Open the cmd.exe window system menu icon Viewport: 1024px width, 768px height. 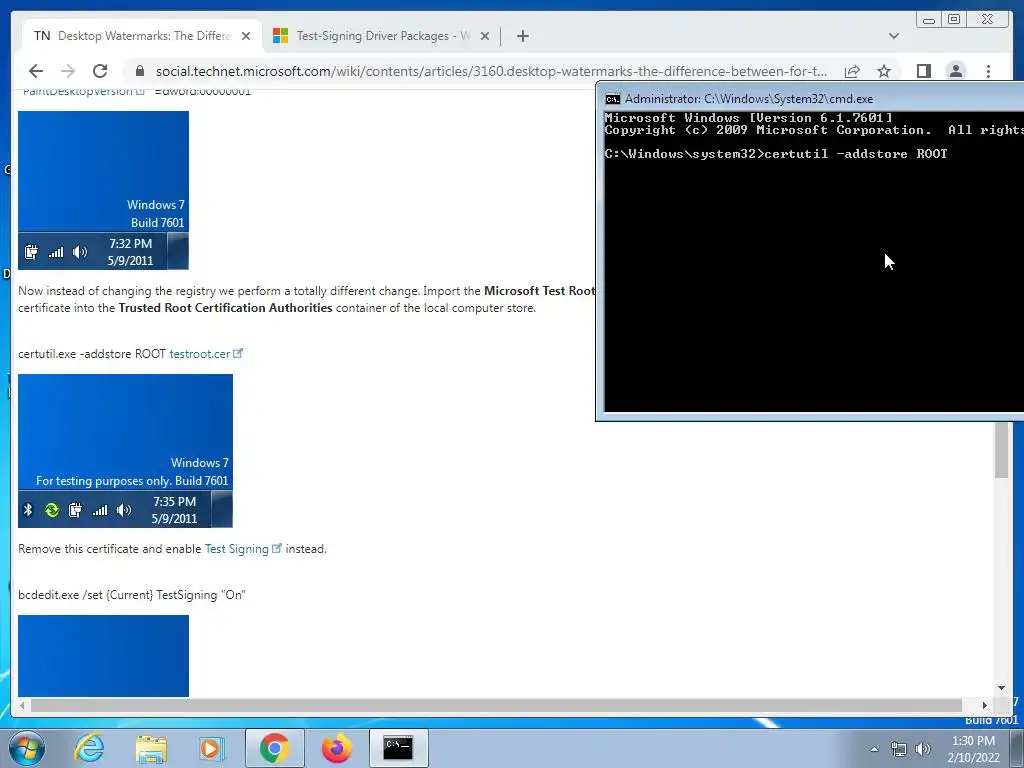click(613, 99)
